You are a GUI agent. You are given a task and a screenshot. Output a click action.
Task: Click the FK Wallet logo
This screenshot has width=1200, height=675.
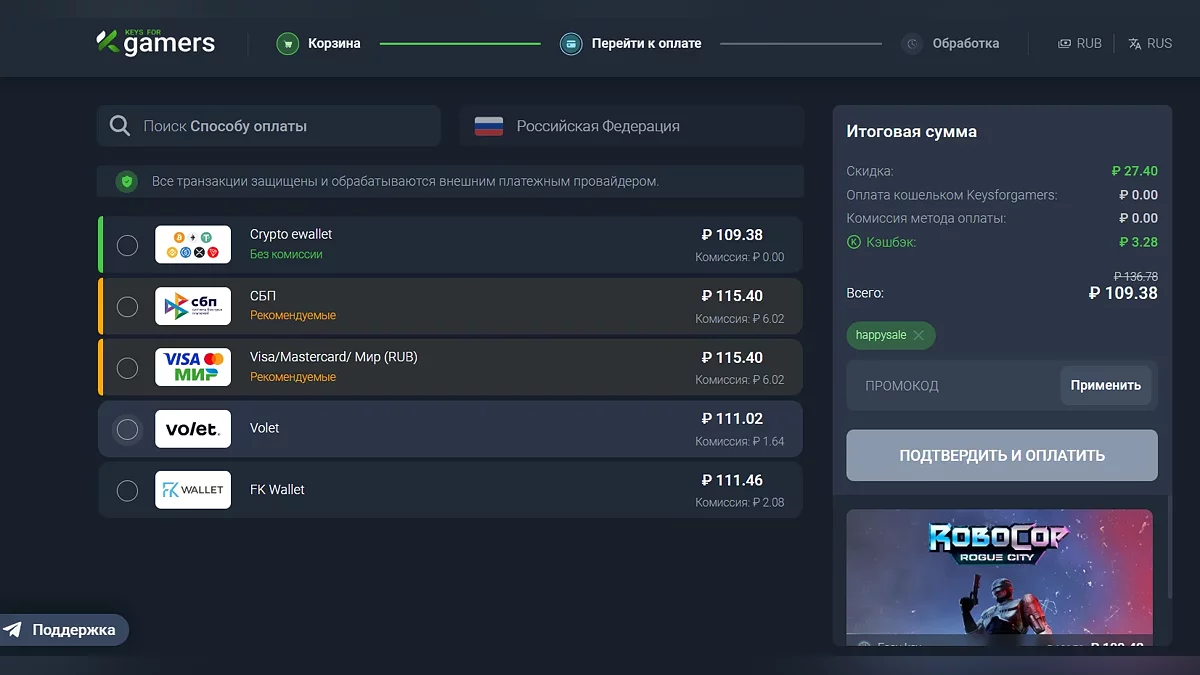(193, 490)
